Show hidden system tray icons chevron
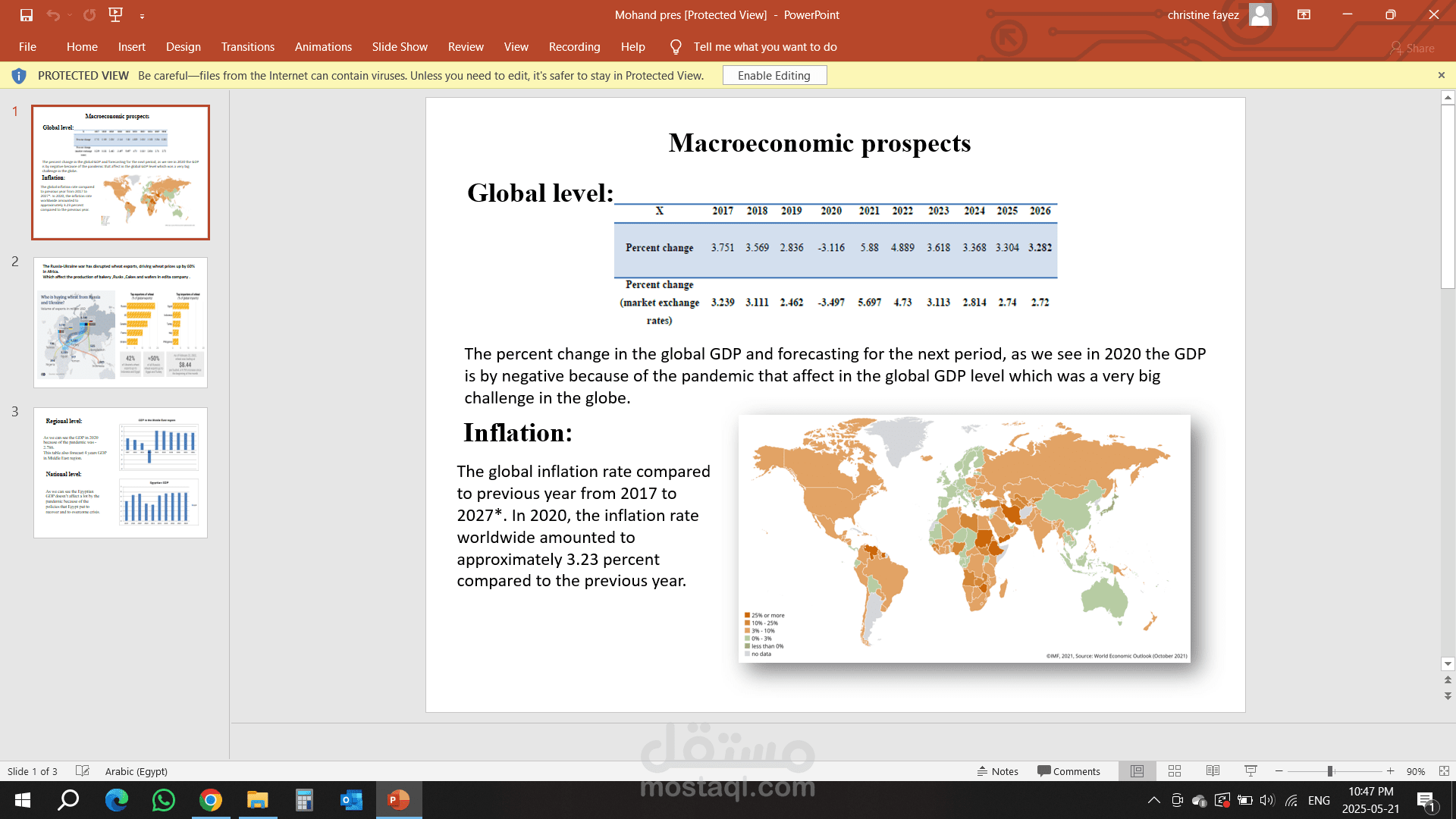Viewport: 1456px width, 819px height. coord(1153,800)
